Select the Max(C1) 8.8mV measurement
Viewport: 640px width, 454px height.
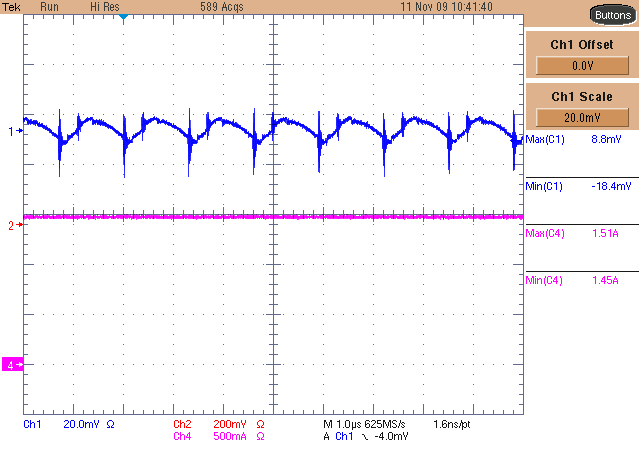(x=580, y=139)
